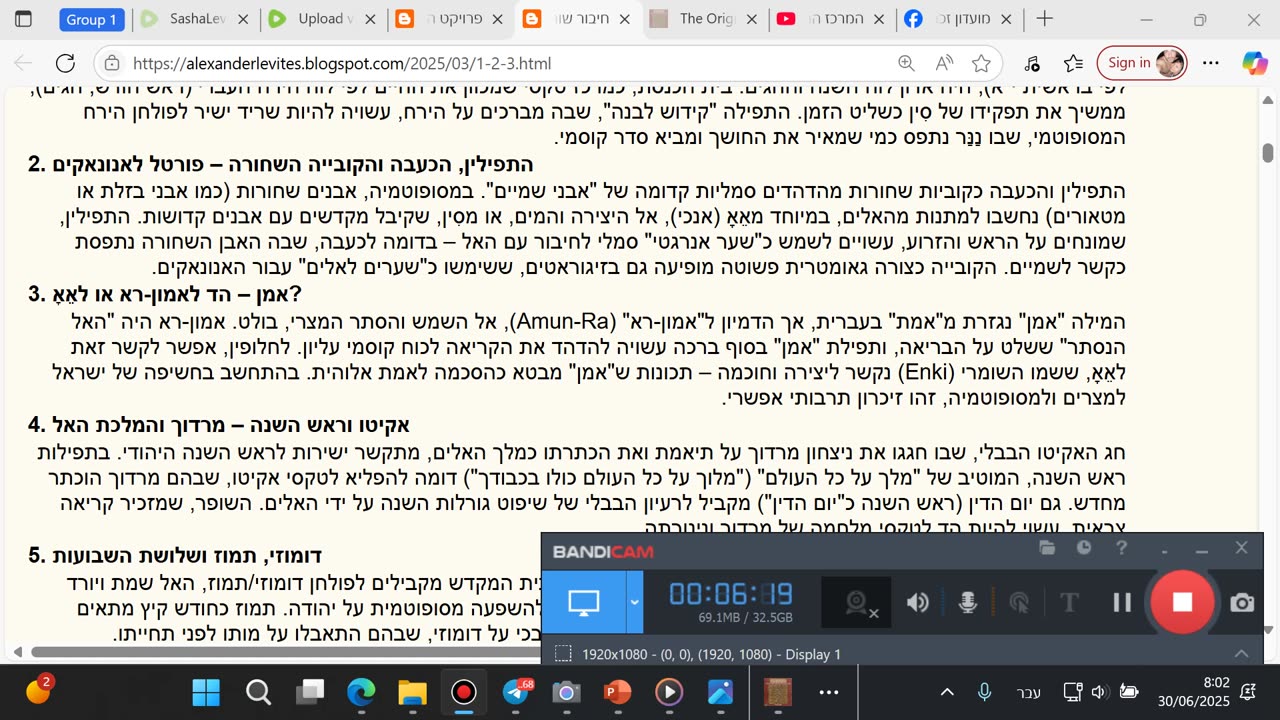
Task: Open the zoom magnifier in address bar
Action: coord(906,63)
